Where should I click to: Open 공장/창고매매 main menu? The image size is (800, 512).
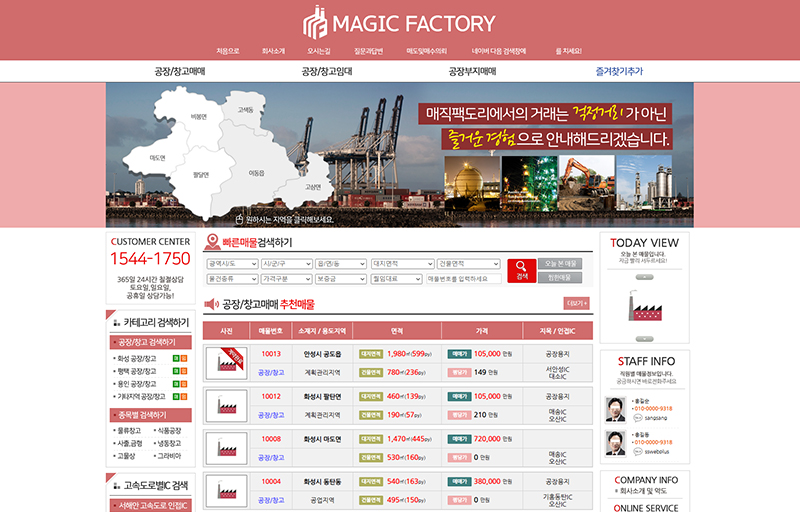(x=180, y=71)
